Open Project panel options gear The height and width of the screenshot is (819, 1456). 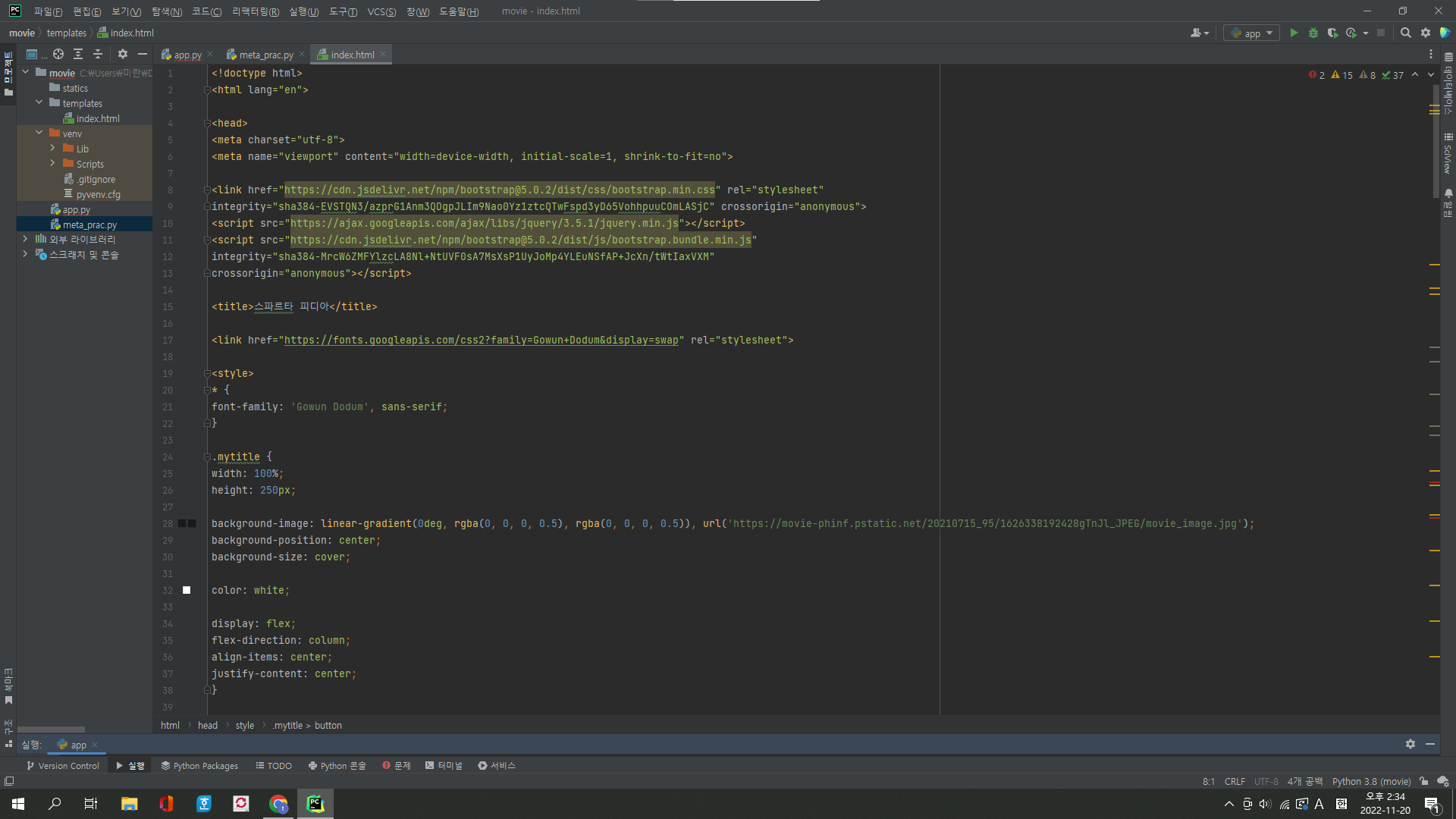[123, 55]
